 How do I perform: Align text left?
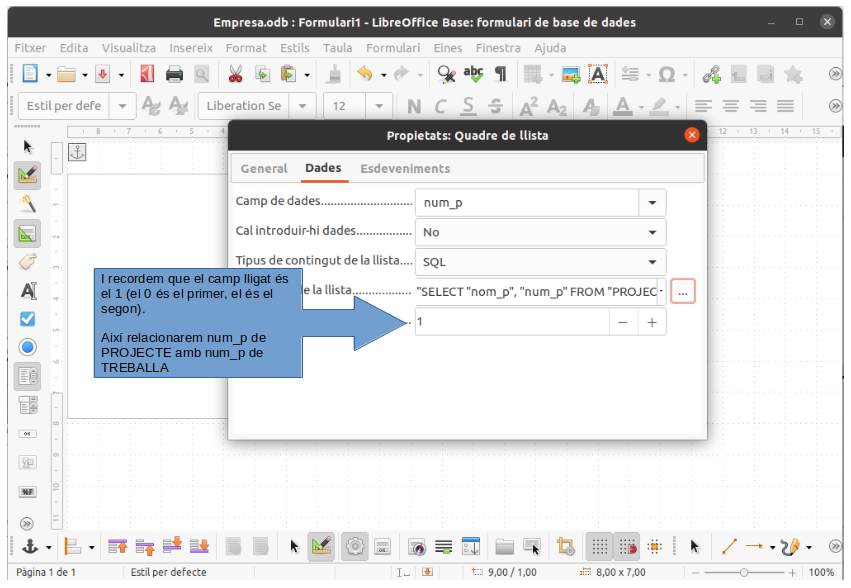703,106
